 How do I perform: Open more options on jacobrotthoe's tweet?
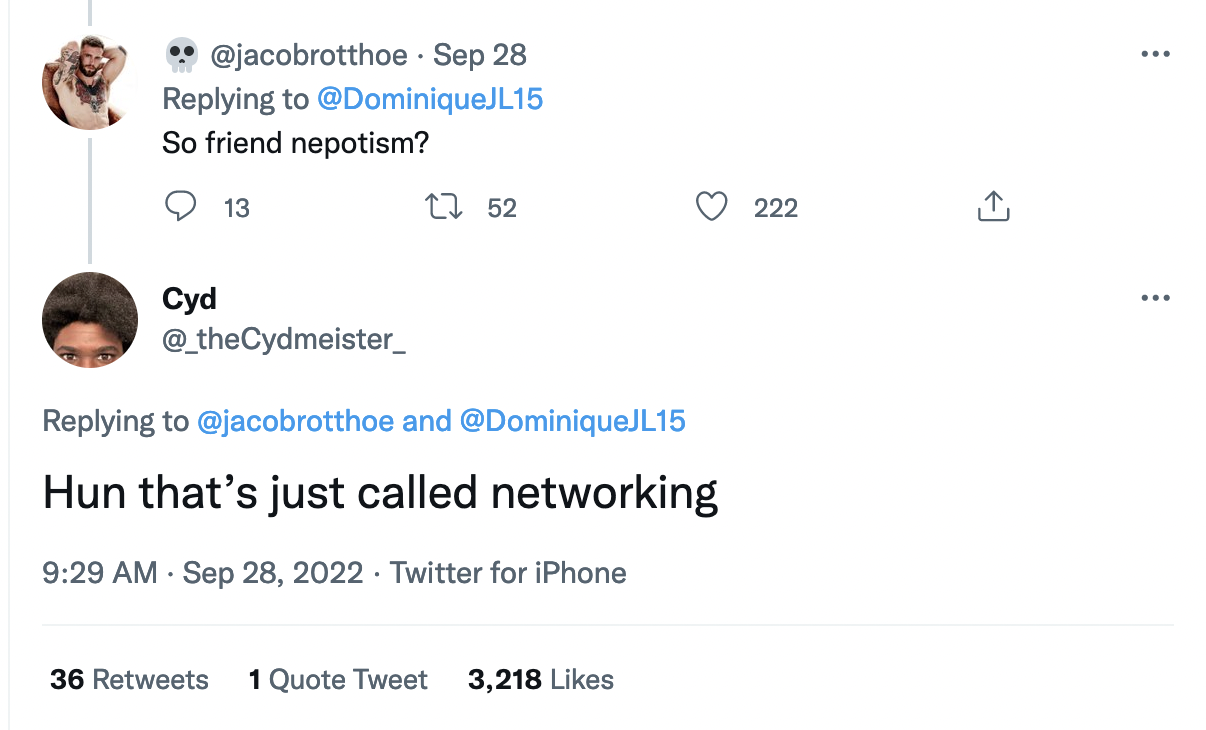tap(1155, 54)
